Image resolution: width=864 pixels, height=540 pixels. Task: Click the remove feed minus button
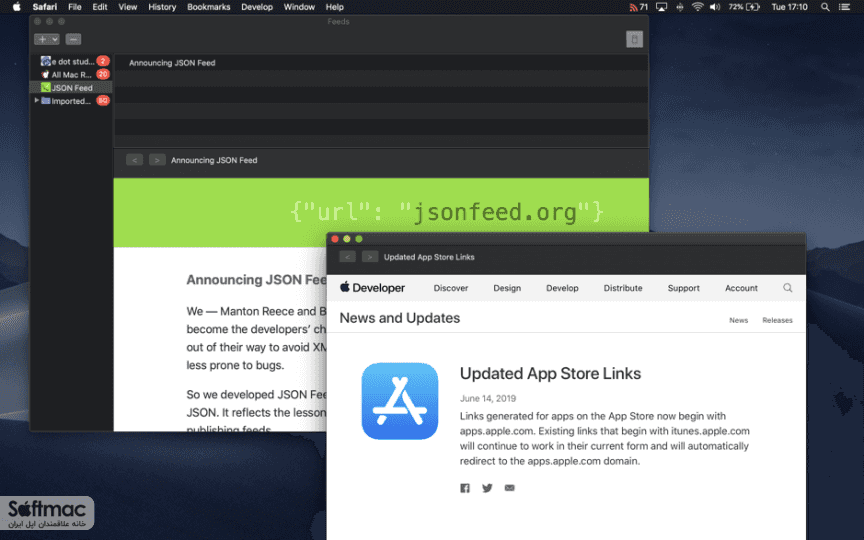[x=73, y=39]
